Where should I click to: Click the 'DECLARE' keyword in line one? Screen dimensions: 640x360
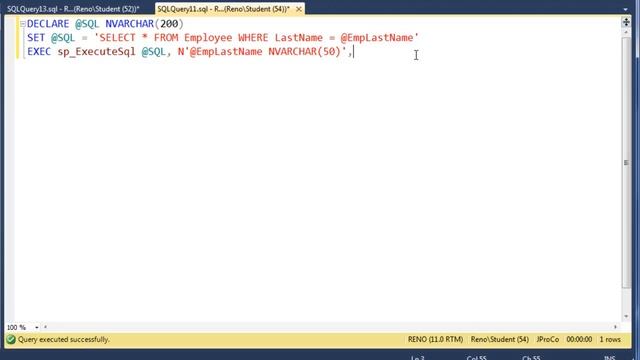pos(48,24)
